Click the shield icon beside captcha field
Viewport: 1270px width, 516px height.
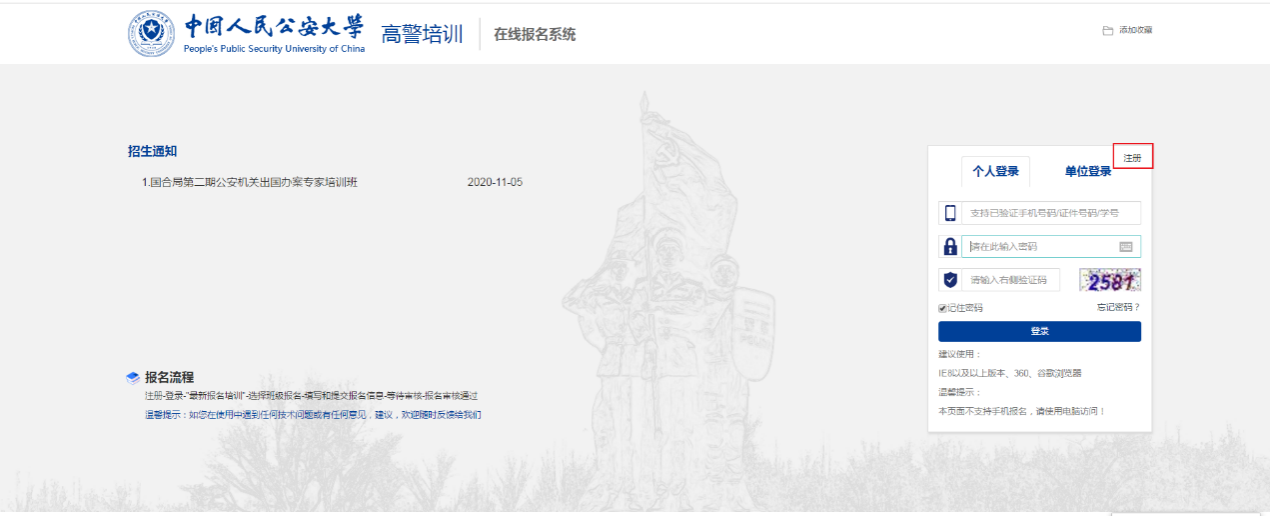click(x=950, y=280)
